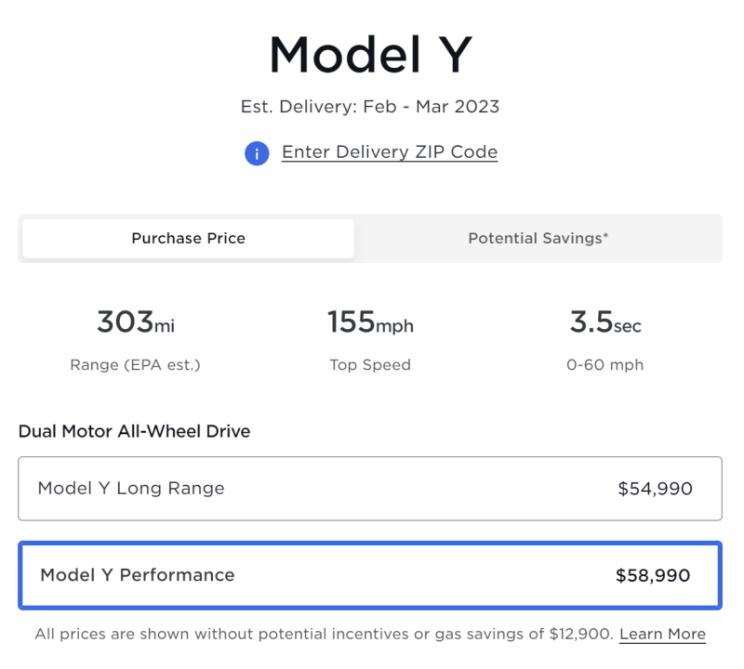Viewport: 744px width, 669px height.
Task: Click the Range (EPA est.) label
Action: click(135, 365)
